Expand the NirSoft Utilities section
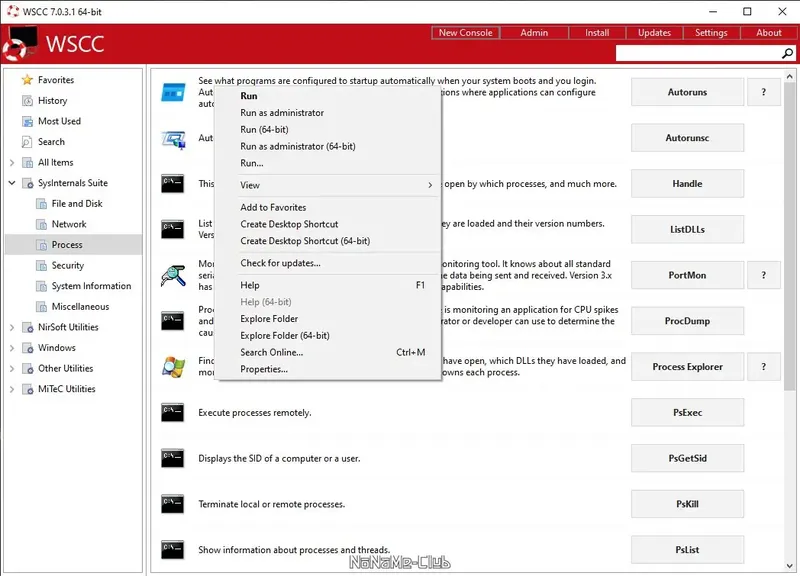 tap(10, 326)
